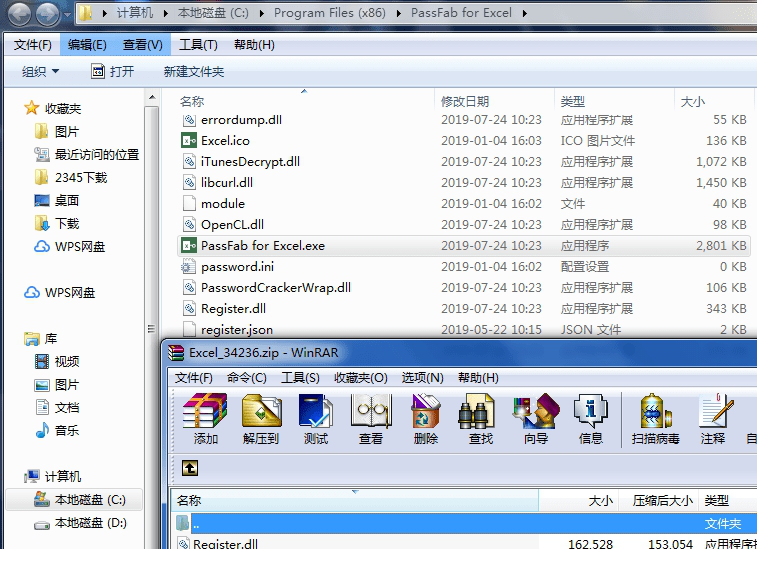
Task: Open Explorer 工具(T) menu
Action: click(198, 45)
